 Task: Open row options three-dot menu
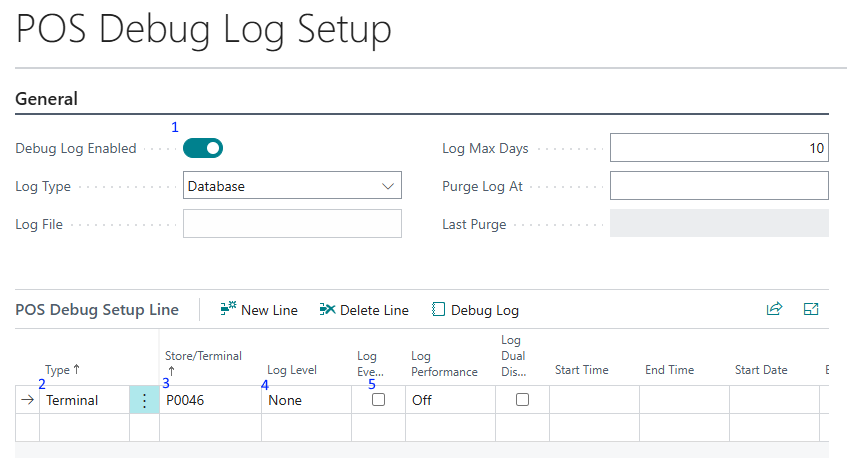click(x=144, y=400)
